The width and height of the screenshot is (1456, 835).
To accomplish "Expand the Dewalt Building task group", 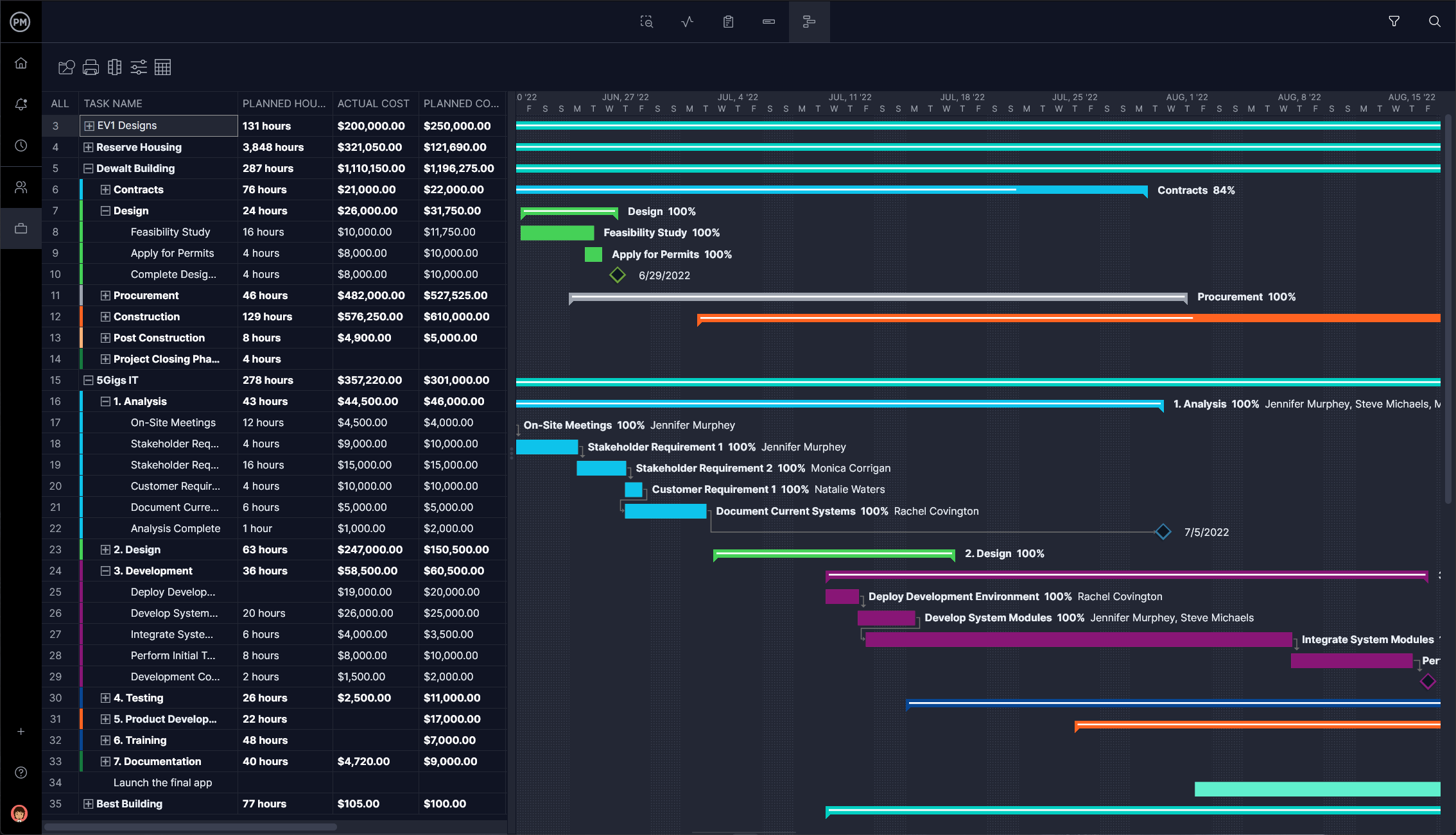I will [87, 168].
